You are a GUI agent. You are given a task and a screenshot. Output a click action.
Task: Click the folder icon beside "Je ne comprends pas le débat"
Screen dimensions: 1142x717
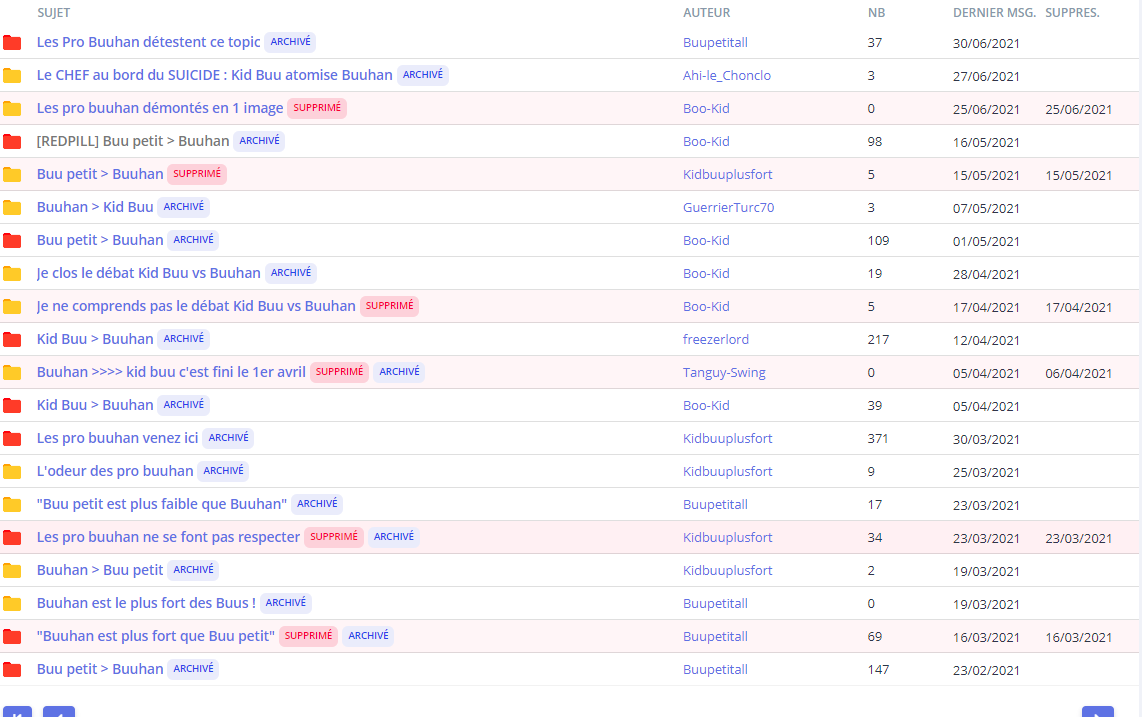click(12, 307)
